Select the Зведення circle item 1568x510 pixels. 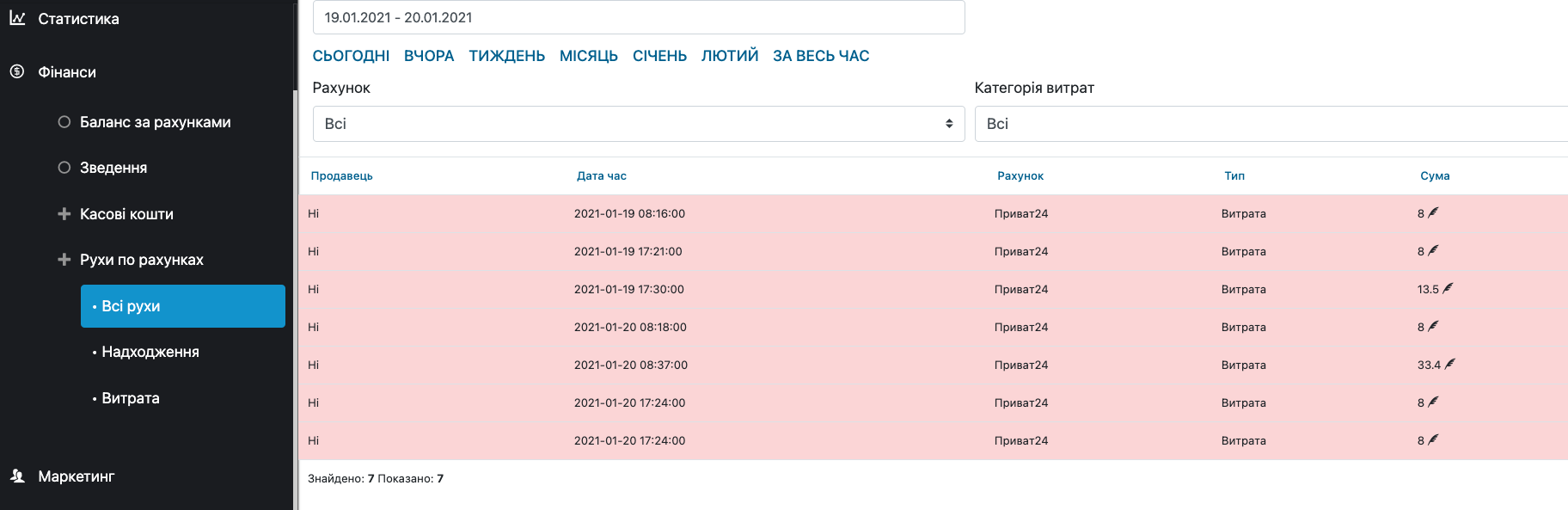click(64, 168)
